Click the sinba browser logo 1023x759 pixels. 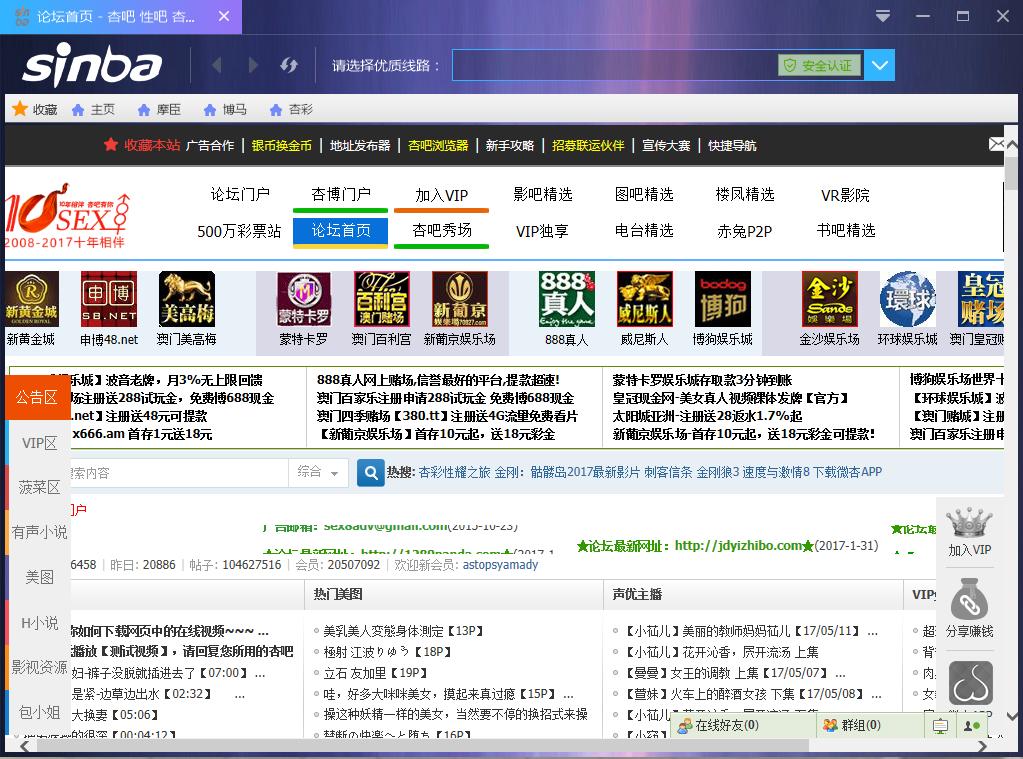91,64
